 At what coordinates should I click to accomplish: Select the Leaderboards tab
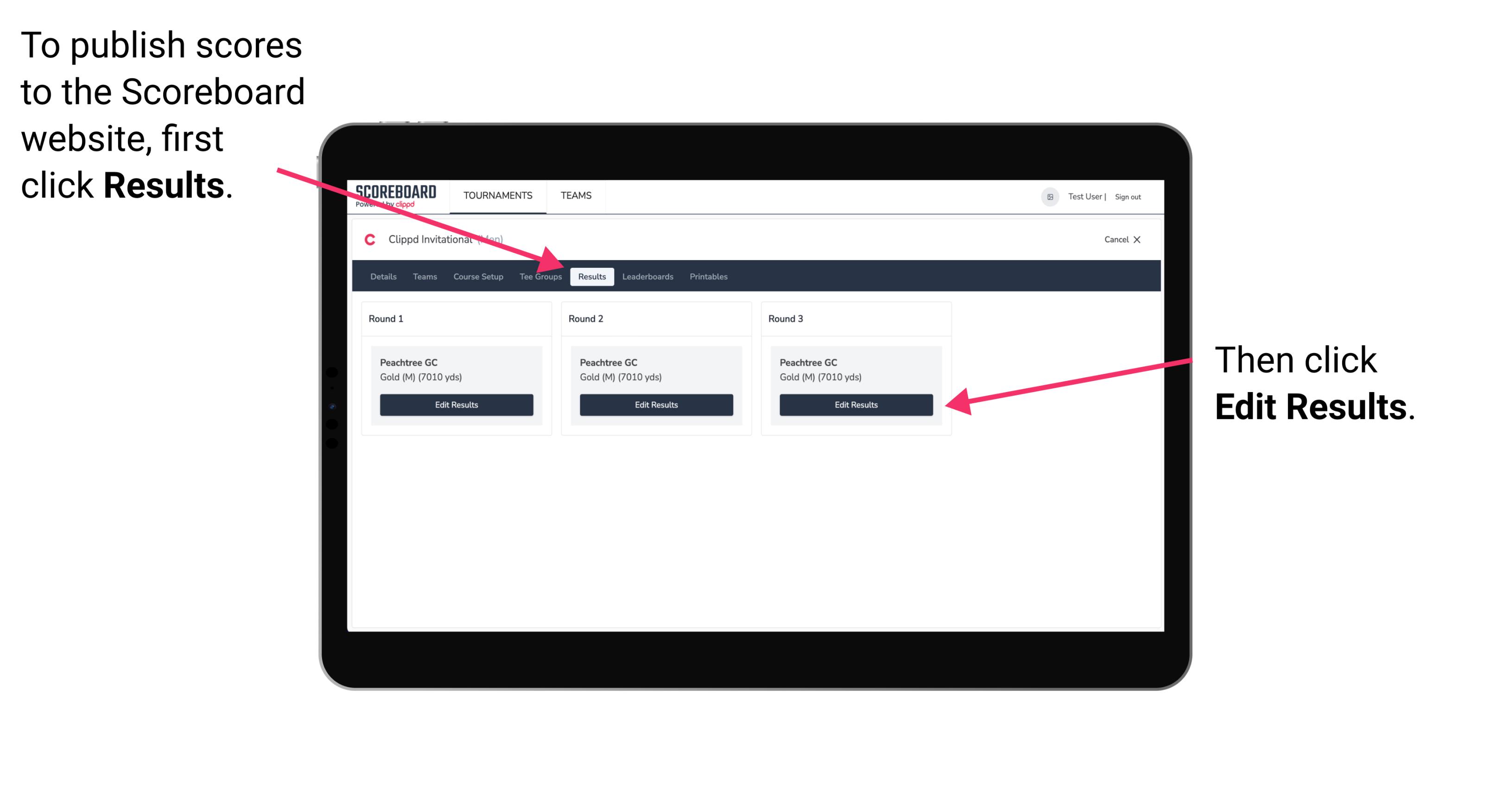(x=648, y=276)
